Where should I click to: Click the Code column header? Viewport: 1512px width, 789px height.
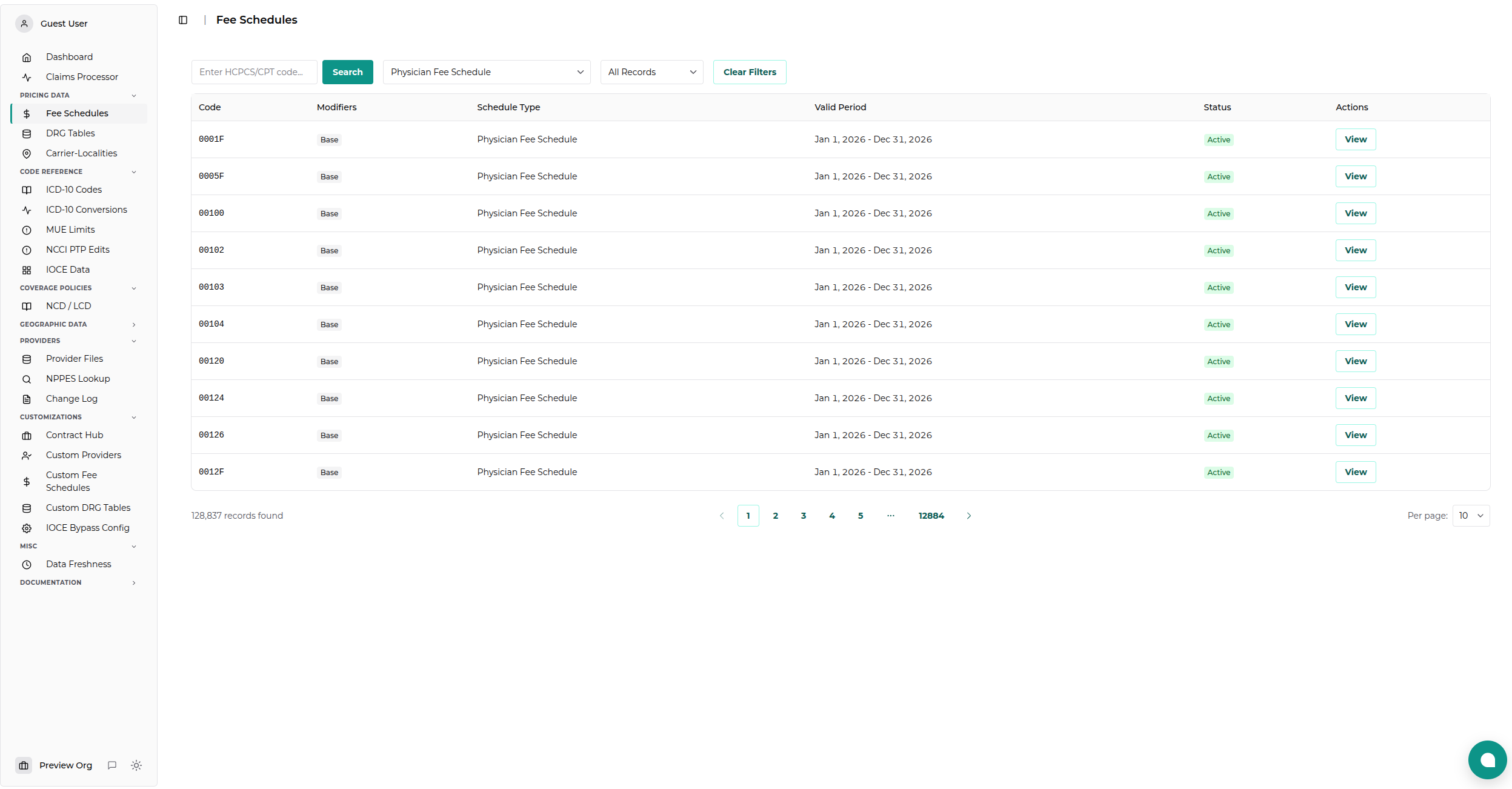coord(210,107)
